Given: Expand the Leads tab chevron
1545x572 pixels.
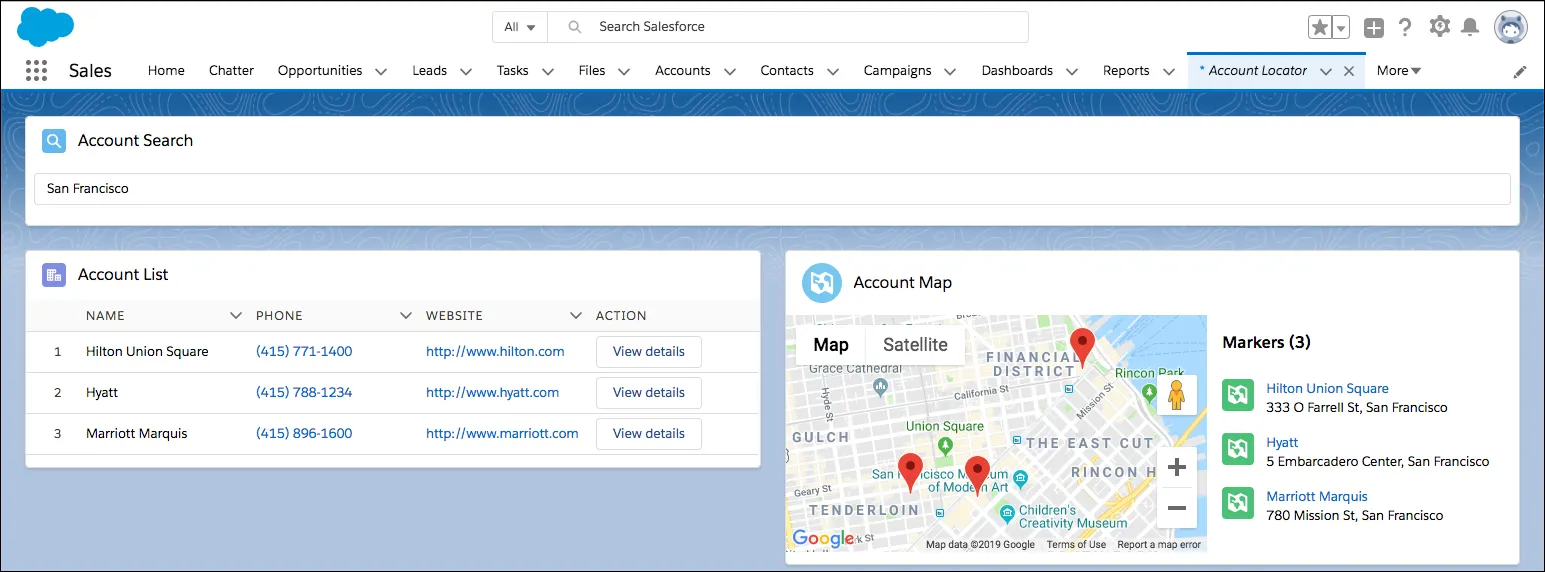Looking at the screenshot, I should (466, 71).
